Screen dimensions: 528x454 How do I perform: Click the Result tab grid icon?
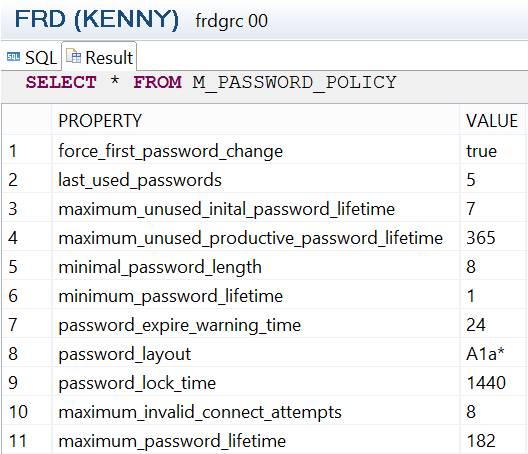(x=73, y=56)
